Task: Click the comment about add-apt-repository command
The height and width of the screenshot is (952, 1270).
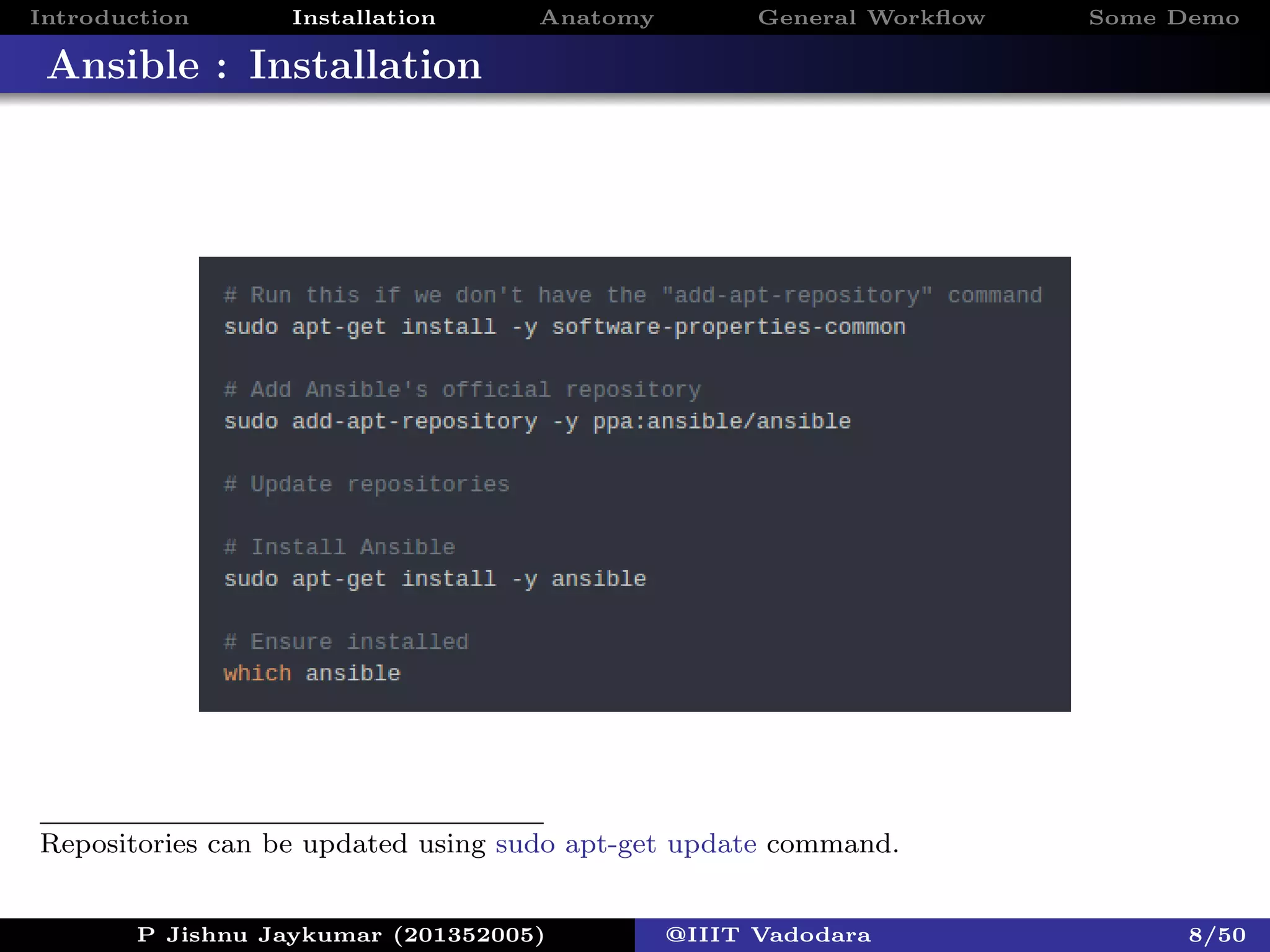Action: pos(633,296)
